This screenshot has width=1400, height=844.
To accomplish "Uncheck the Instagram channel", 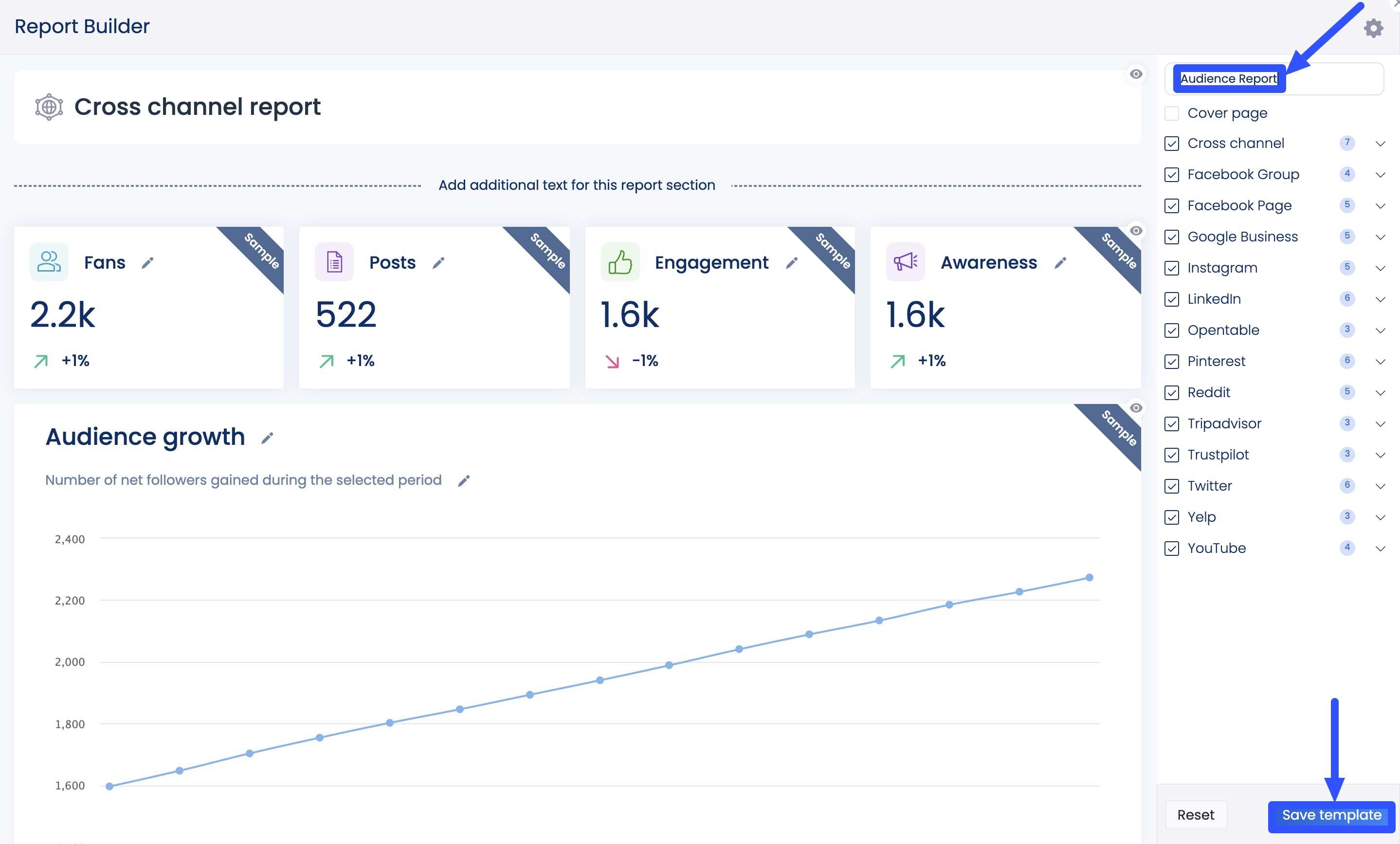I will point(1172,268).
